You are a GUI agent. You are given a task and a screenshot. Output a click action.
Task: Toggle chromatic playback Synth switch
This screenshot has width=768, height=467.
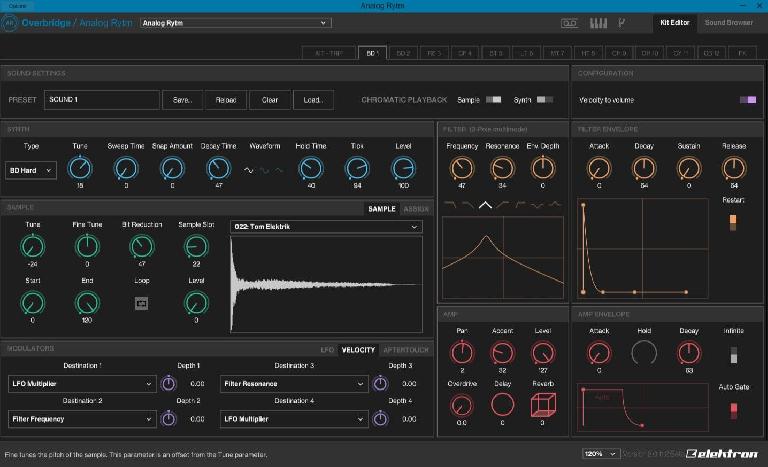pos(545,100)
